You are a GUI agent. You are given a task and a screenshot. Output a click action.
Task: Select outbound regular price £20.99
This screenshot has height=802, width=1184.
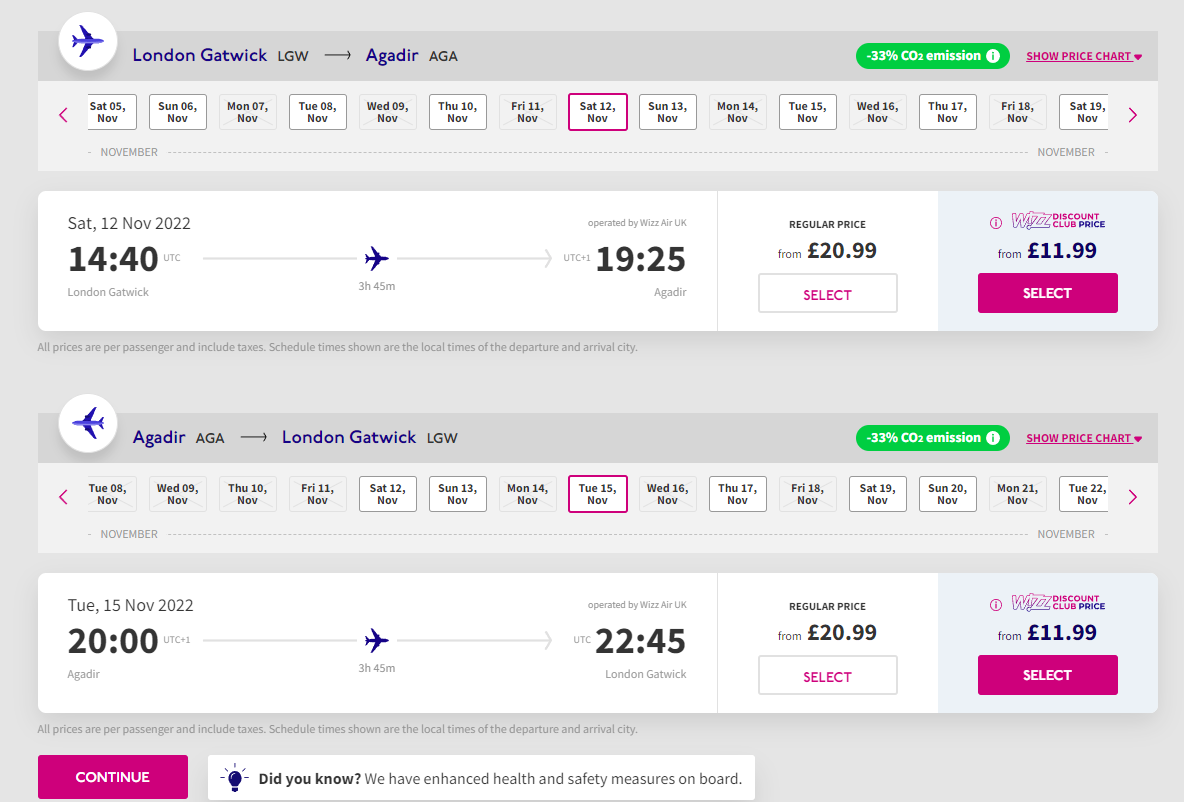pyautogui.click(x=828, y=293)
